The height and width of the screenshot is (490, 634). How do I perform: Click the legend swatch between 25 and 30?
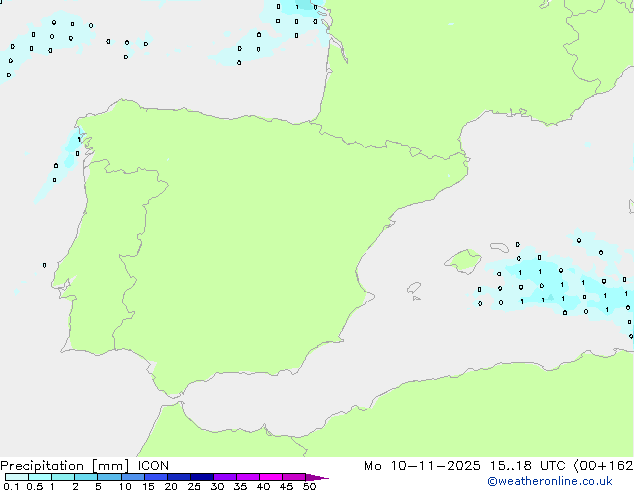pyautogui.click(x=201, y=477)
